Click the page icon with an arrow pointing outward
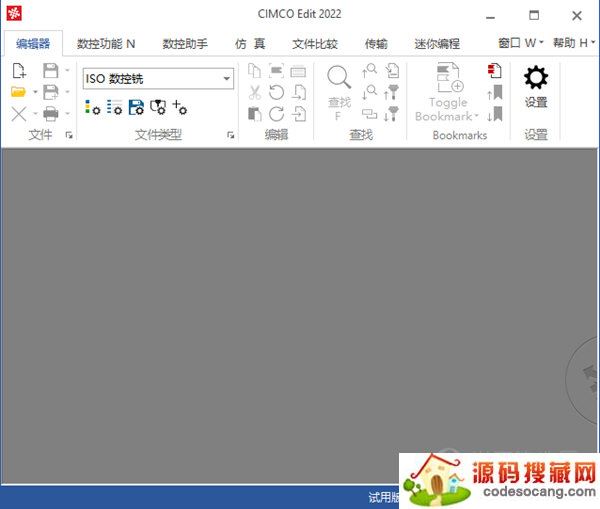 299,92
